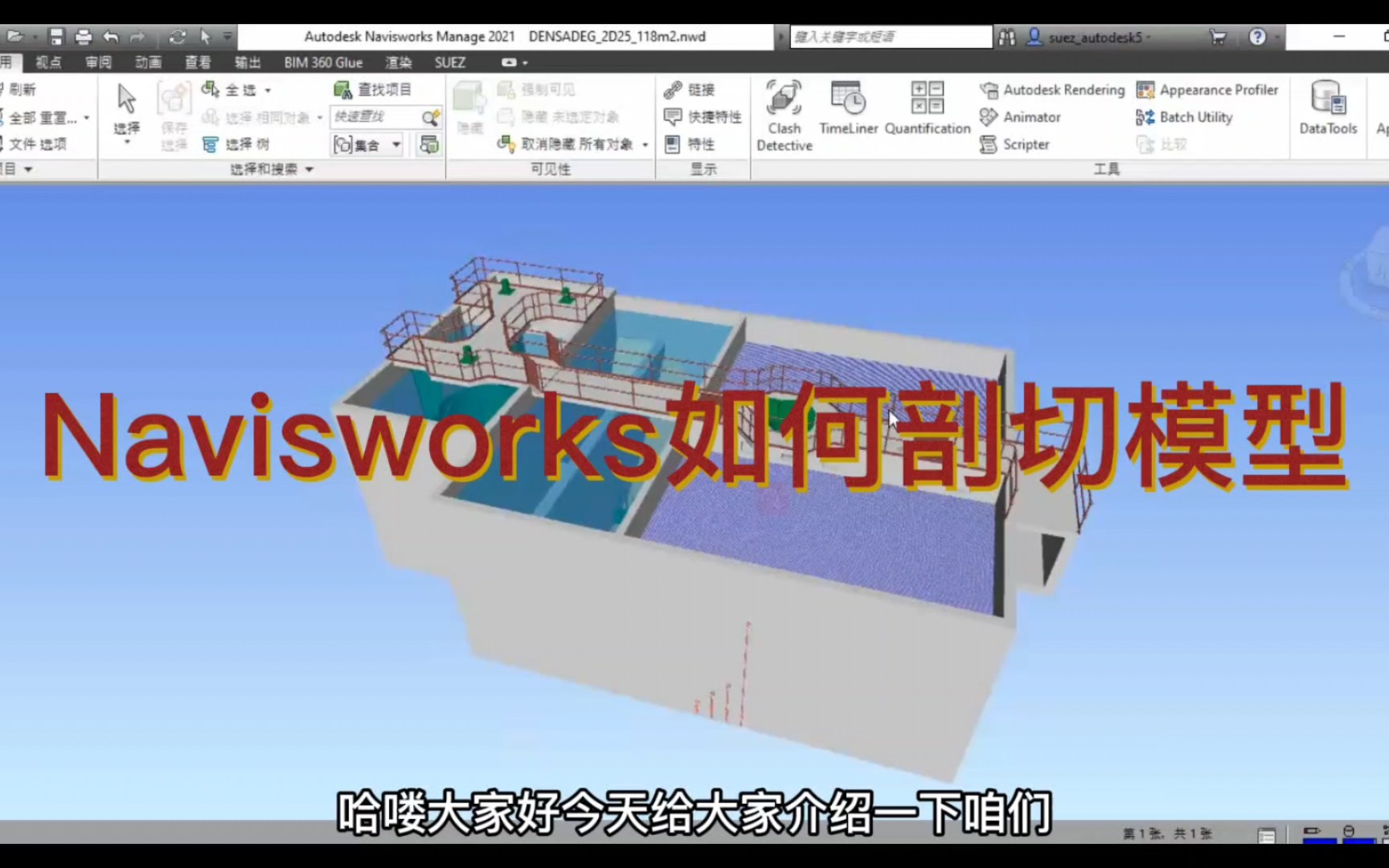
Task: Expand 取消隐藏 所有对象 dropdown arrow
Action: [645, 145]
